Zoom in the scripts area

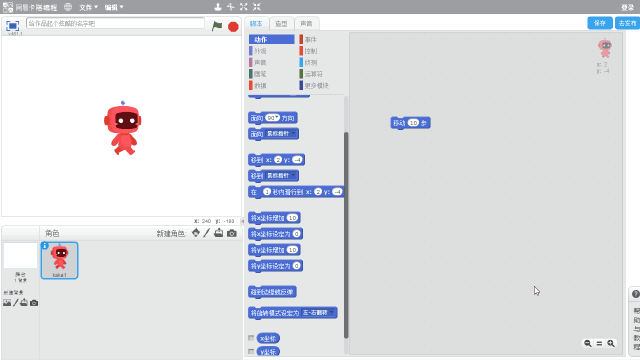coord(611,343)
